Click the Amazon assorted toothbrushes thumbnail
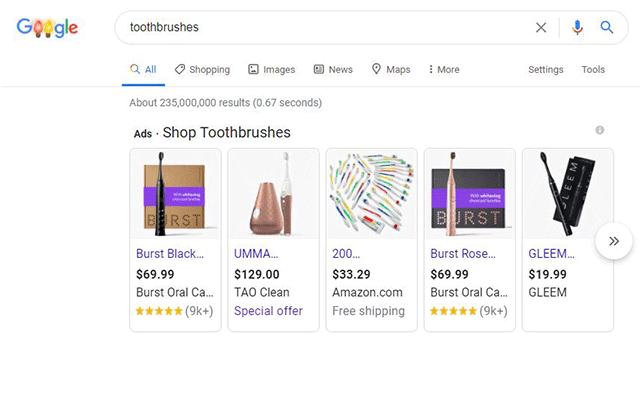The image size is (640, 402). [371, 194]
